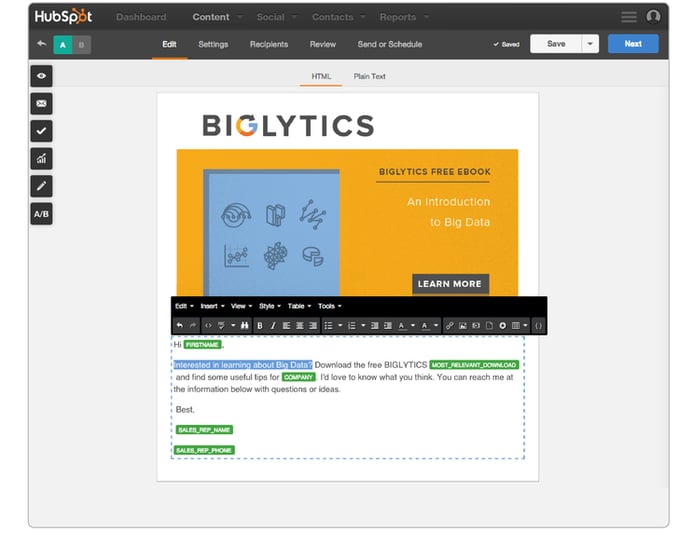
Task: Switch to the Plain Text tab
Action: pos(369,76)
